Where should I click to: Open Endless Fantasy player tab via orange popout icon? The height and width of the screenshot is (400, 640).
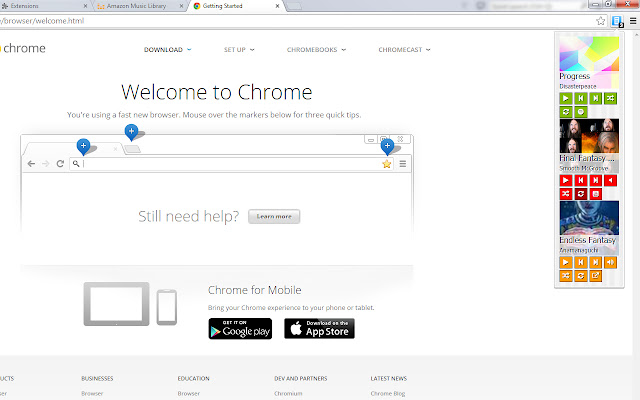(x=596, y=276)
